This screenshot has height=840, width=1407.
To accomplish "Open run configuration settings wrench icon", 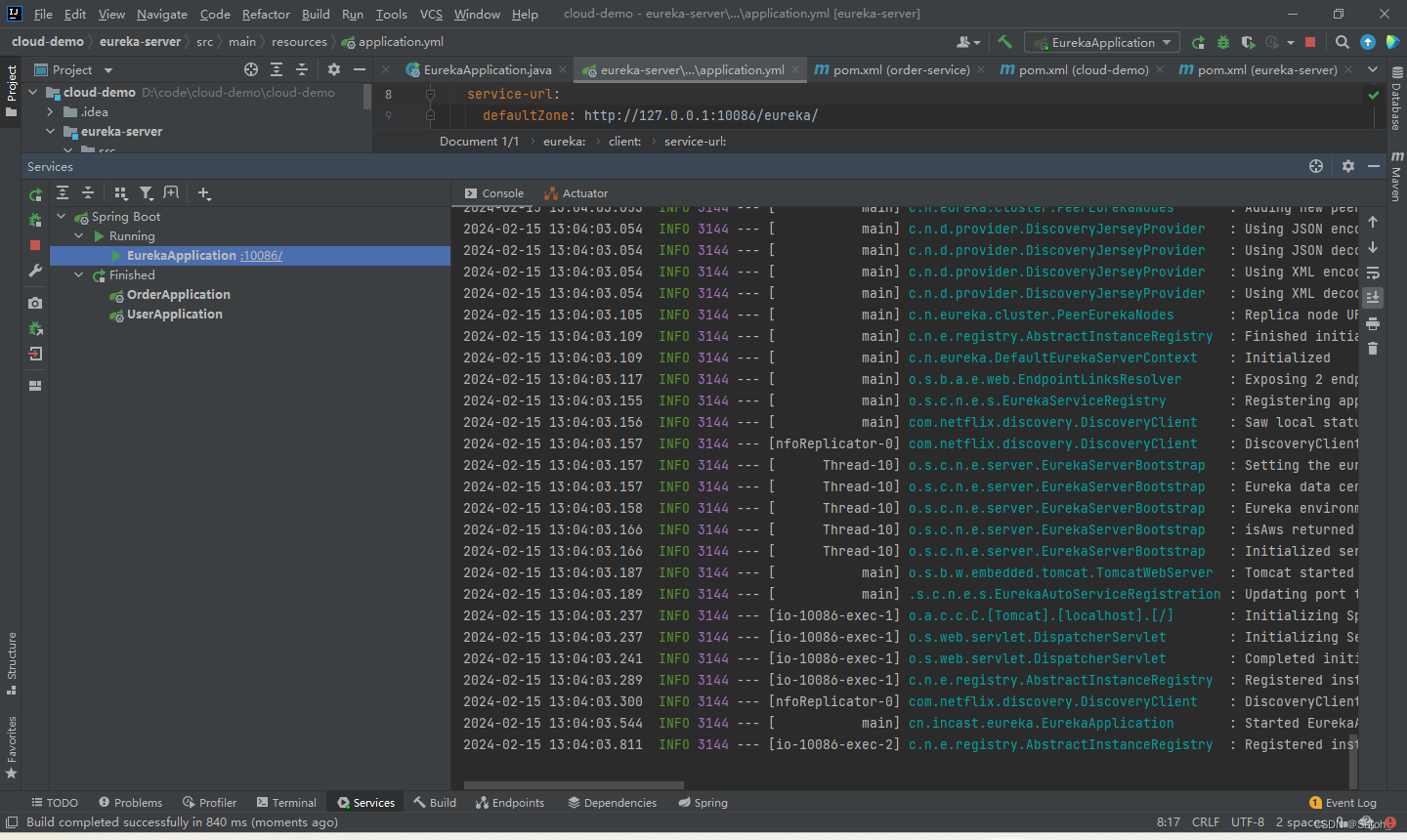I will [35, 271].
